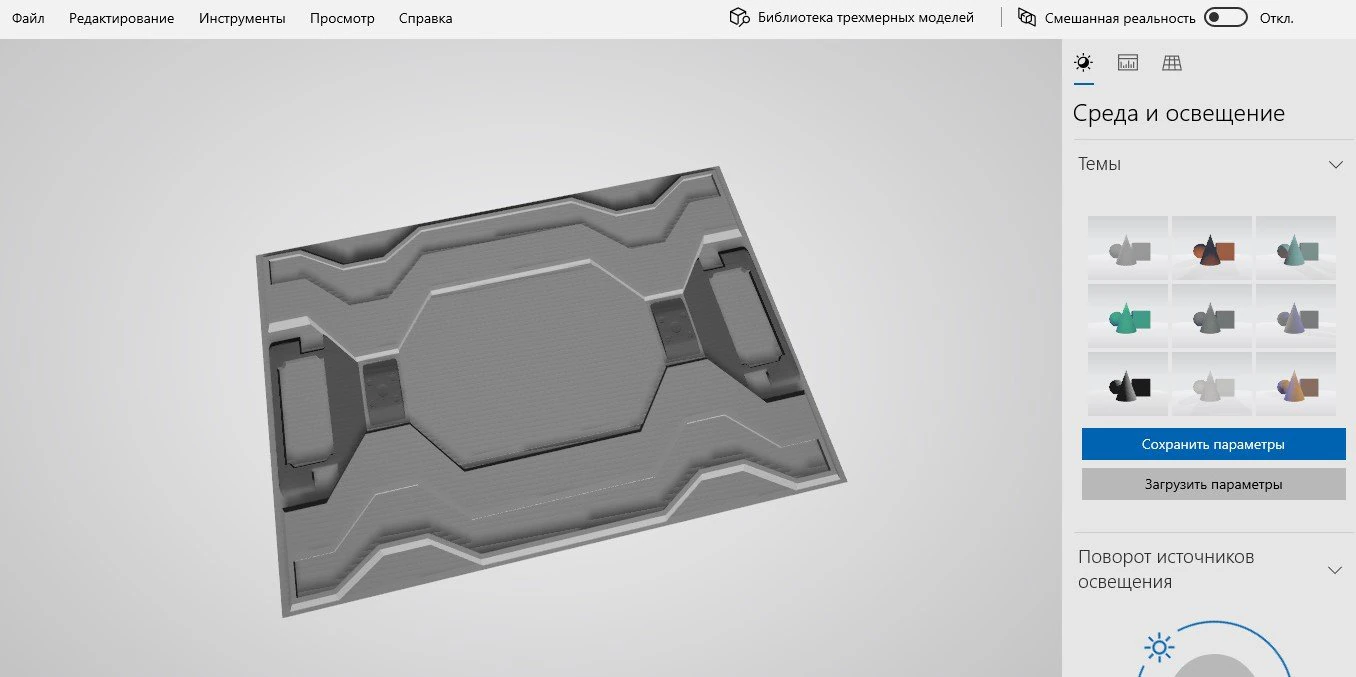Apply the plain medium-gray theme thumbnail
This screenshot has height=677, width=1356.
click(x=1128, y=248)
